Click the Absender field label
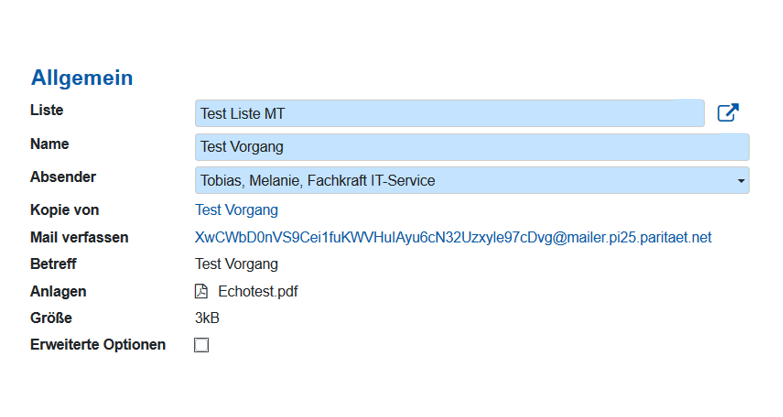 tap(63, 177)
